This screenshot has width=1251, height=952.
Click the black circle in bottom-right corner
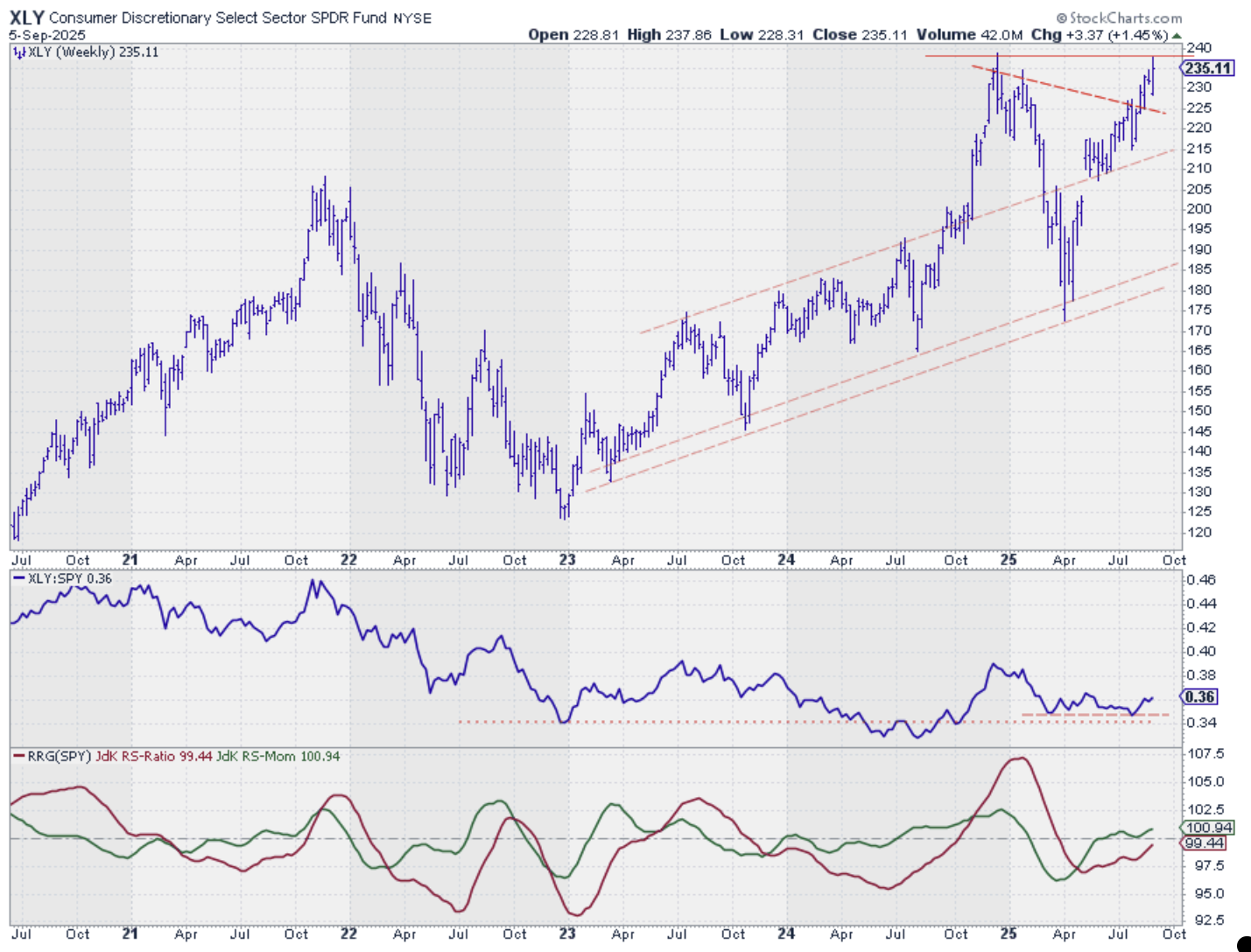pos(1244,944)
